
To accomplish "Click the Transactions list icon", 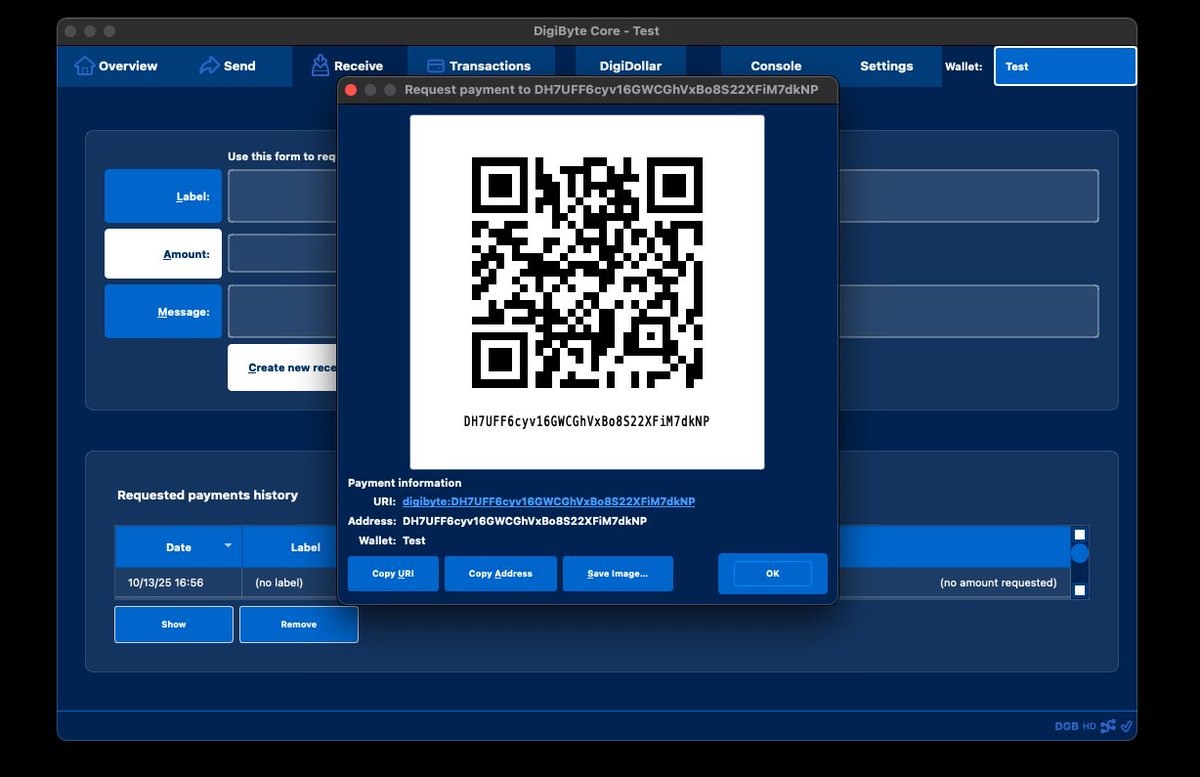I will pyautogui.click(x=435, y=64).
